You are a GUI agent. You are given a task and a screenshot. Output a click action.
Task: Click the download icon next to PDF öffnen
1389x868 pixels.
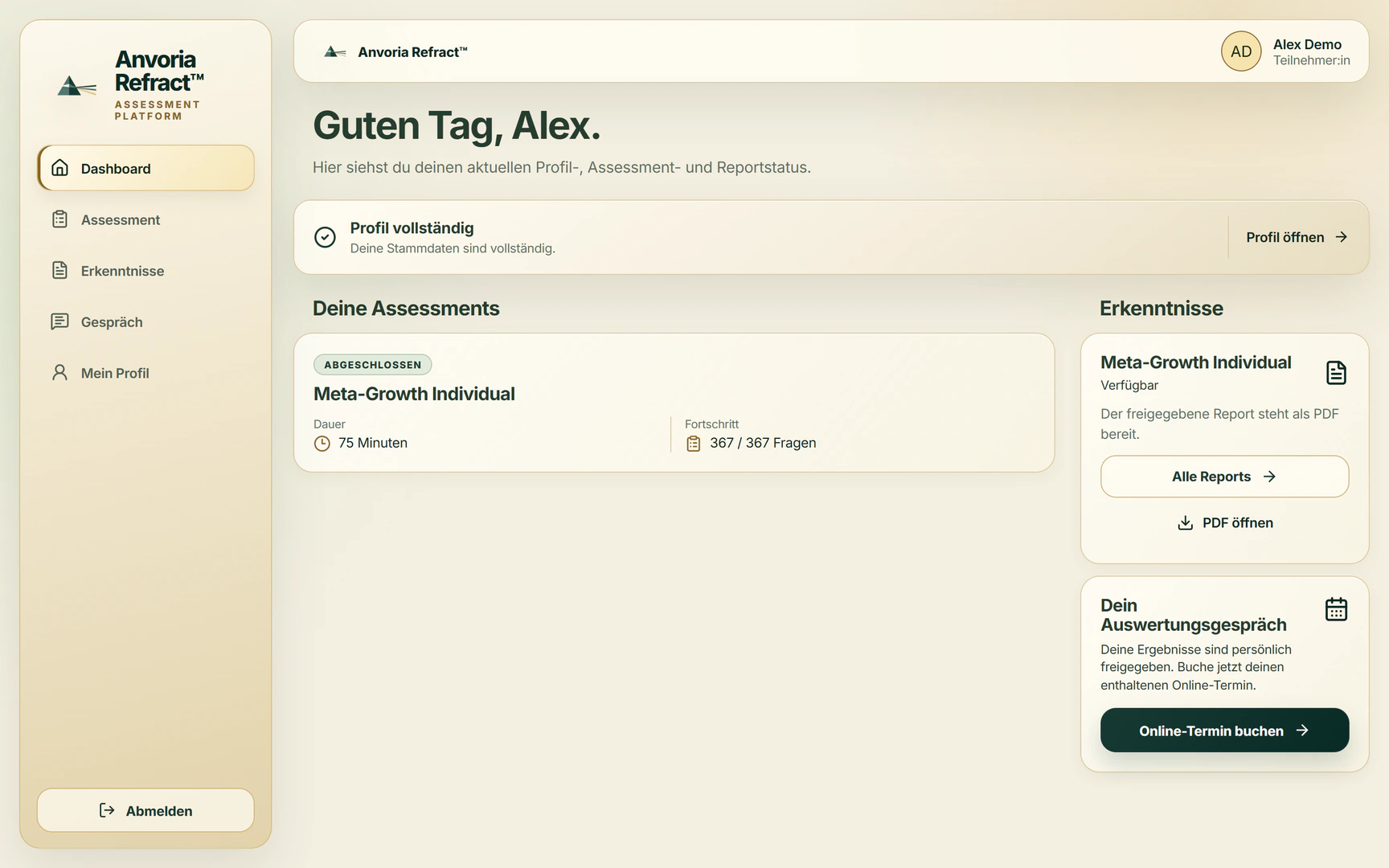[1185, 523]
